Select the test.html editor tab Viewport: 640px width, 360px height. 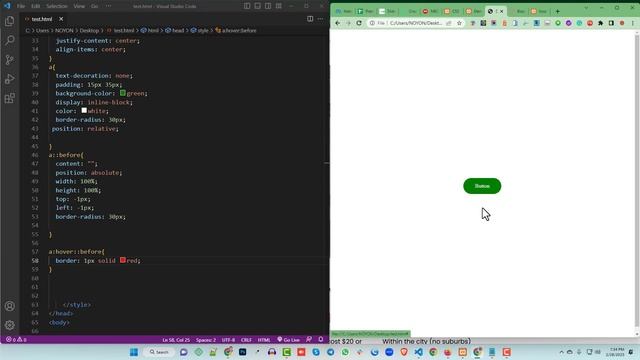(42, 19)
